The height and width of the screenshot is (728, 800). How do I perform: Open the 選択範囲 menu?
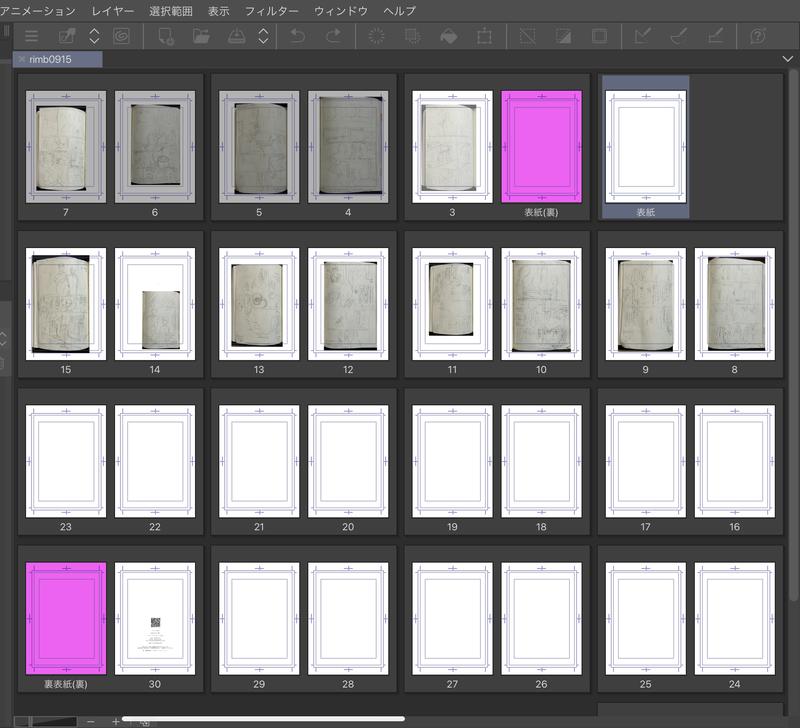click(x=171, y=11)
